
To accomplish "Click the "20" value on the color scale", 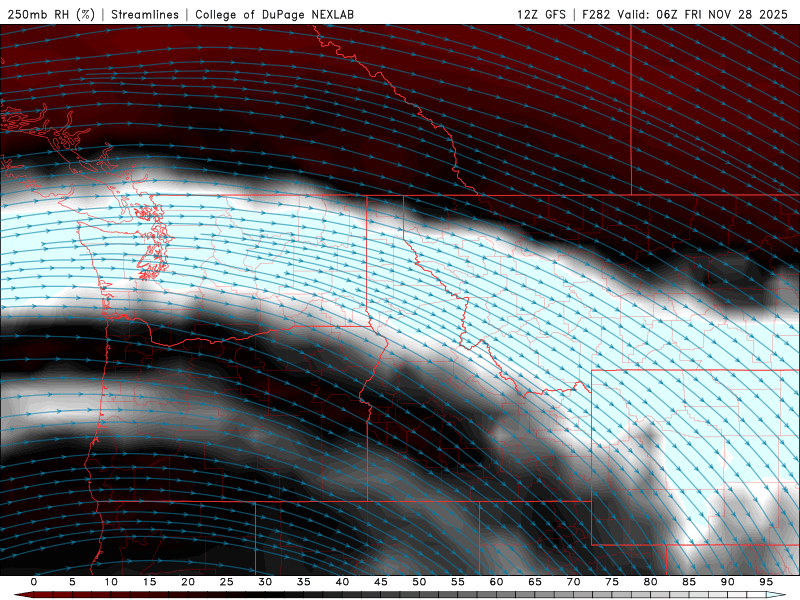I will [x=188, y=582].
